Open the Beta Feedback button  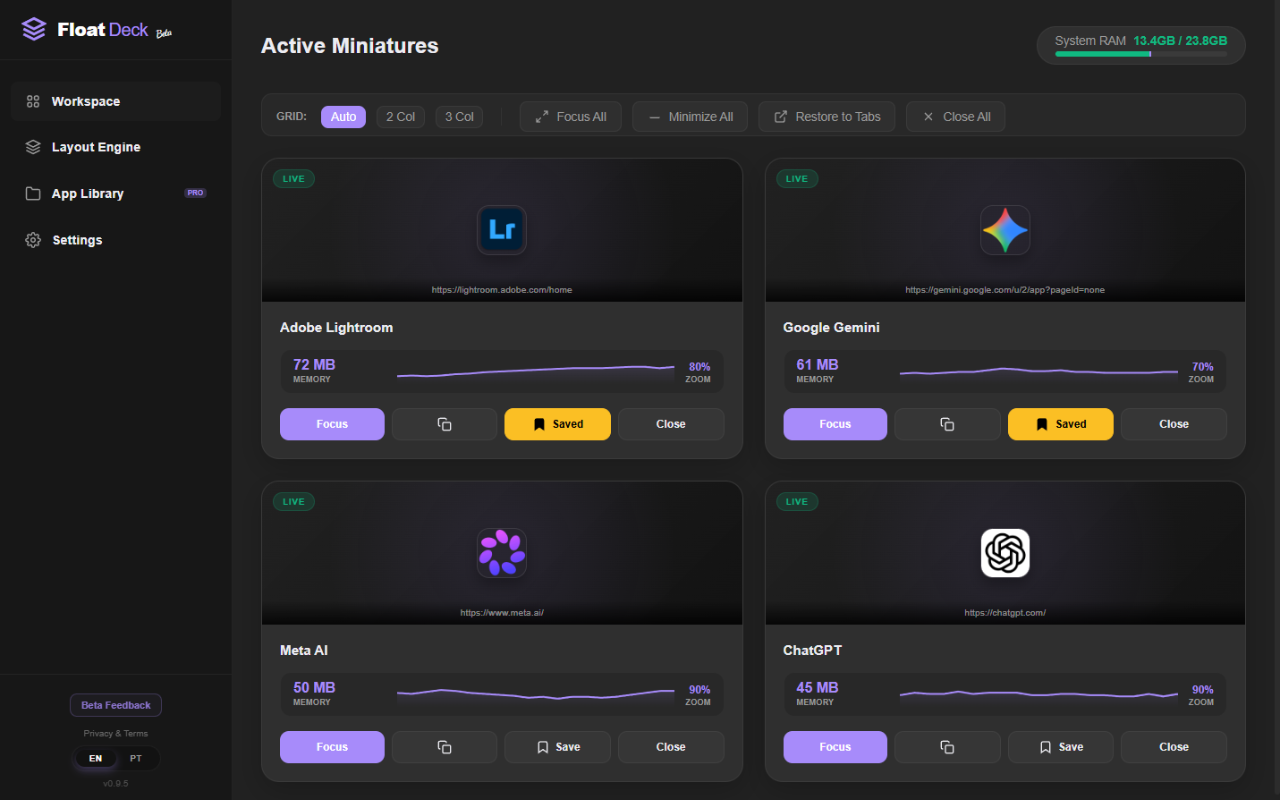coord(116,705)
